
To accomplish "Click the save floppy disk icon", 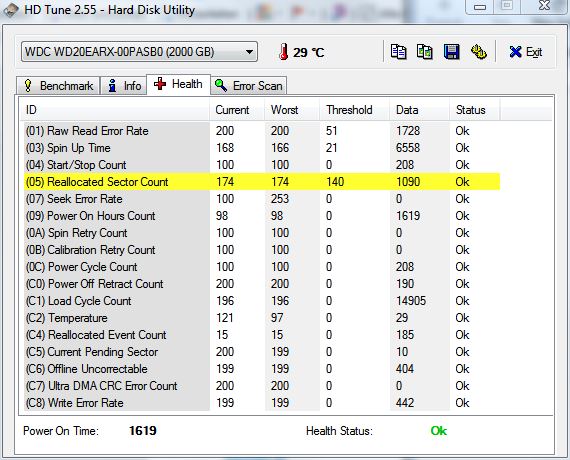I will click(451, 52).
